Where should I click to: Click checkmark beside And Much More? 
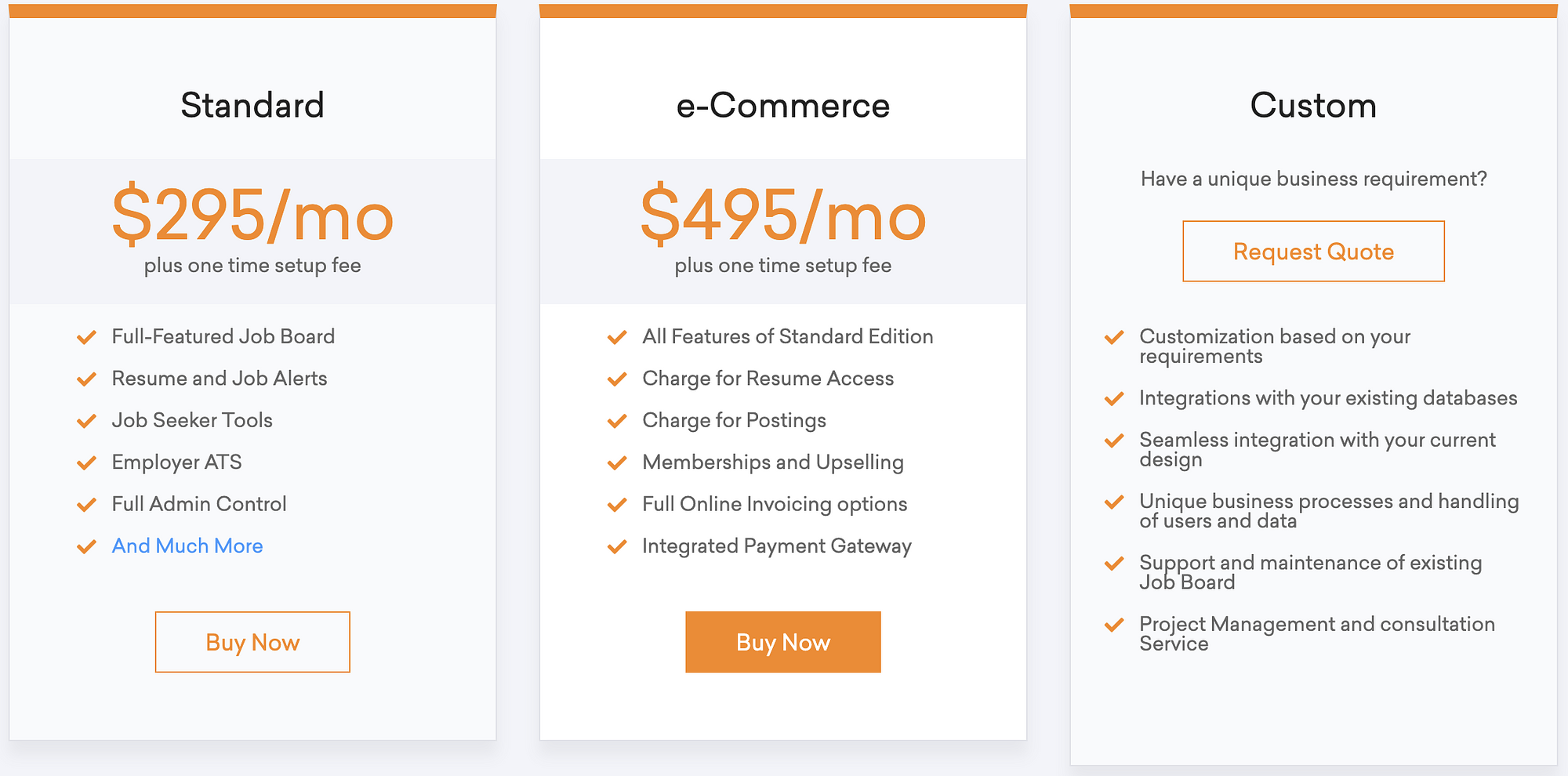pos(86,546)
